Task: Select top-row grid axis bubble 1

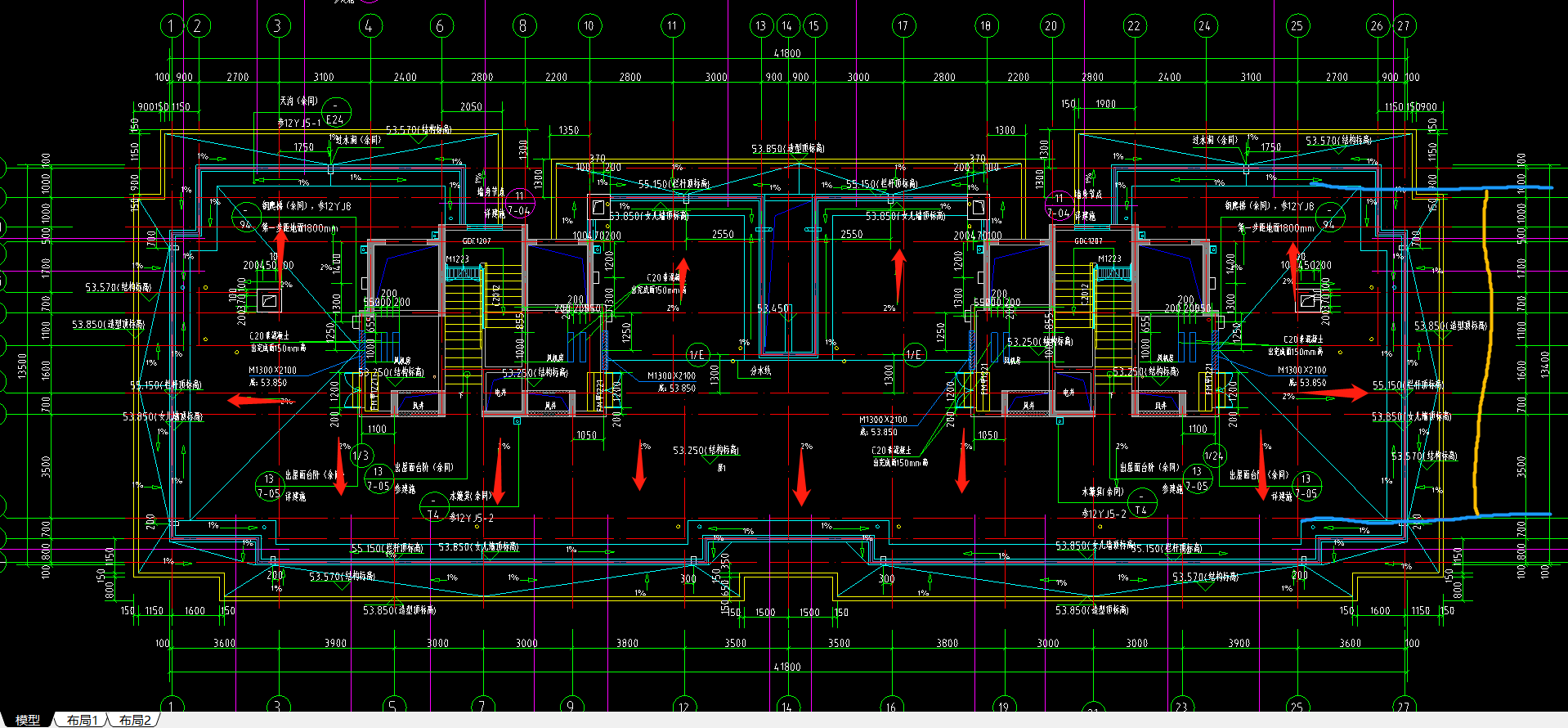Action: (171, 25)
